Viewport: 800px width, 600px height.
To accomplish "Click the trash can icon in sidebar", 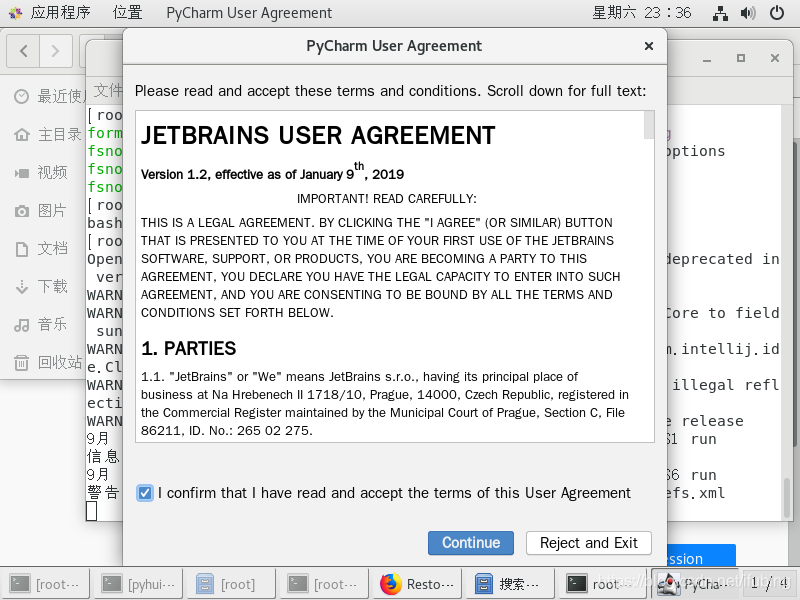I will 21,363.
